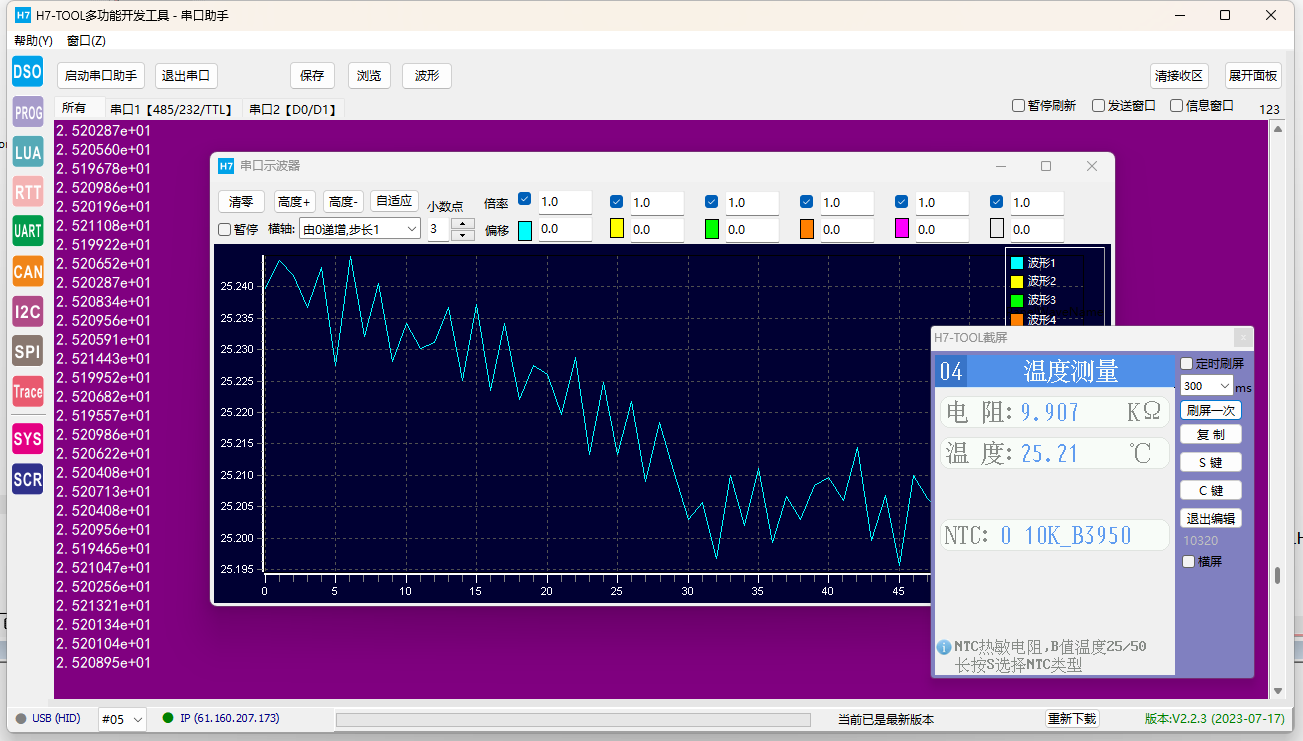The height and width of the screenshot is (741, 1303).
Task: Open the #05 device number dropdown
Action: coord(123,719)
